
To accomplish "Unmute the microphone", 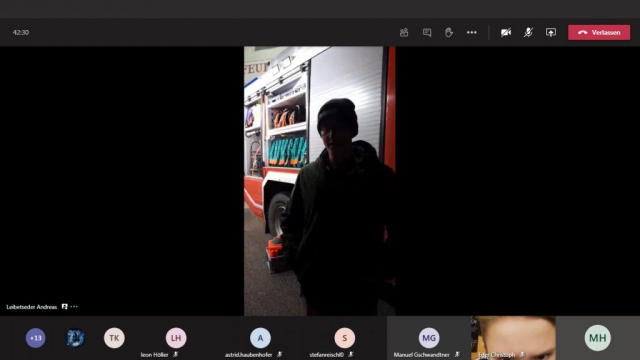I will (528, 33).
